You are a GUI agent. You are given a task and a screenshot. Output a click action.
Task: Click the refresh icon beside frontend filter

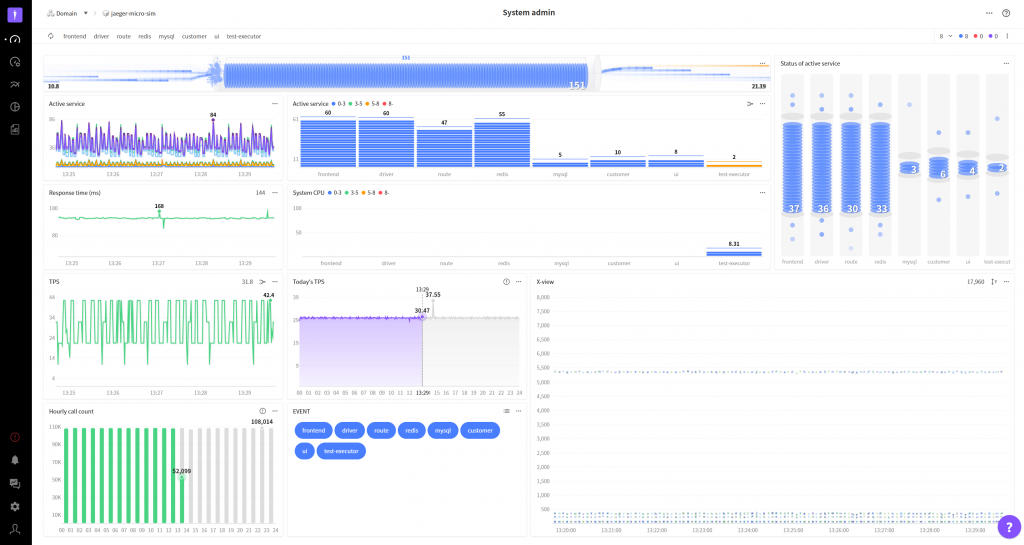[x=51, y=36]
